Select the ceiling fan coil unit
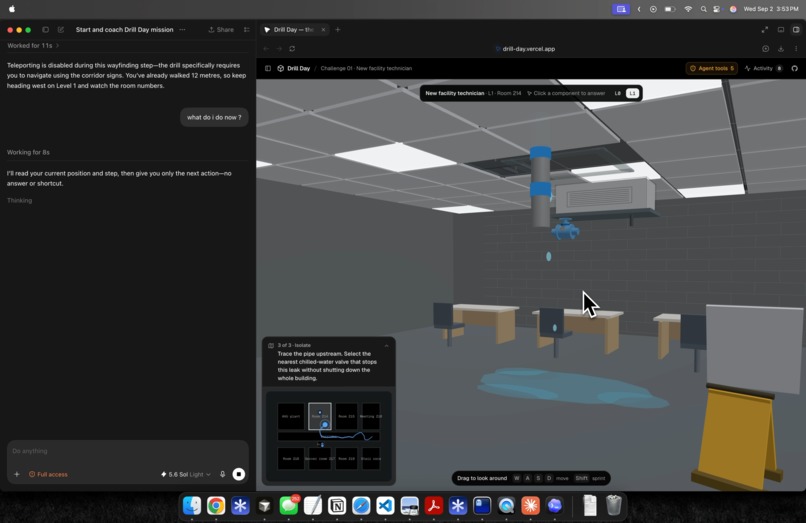Image resolution: width=806 pixels, height=523 pixels. pyautogui.click(x=605, y=196)
